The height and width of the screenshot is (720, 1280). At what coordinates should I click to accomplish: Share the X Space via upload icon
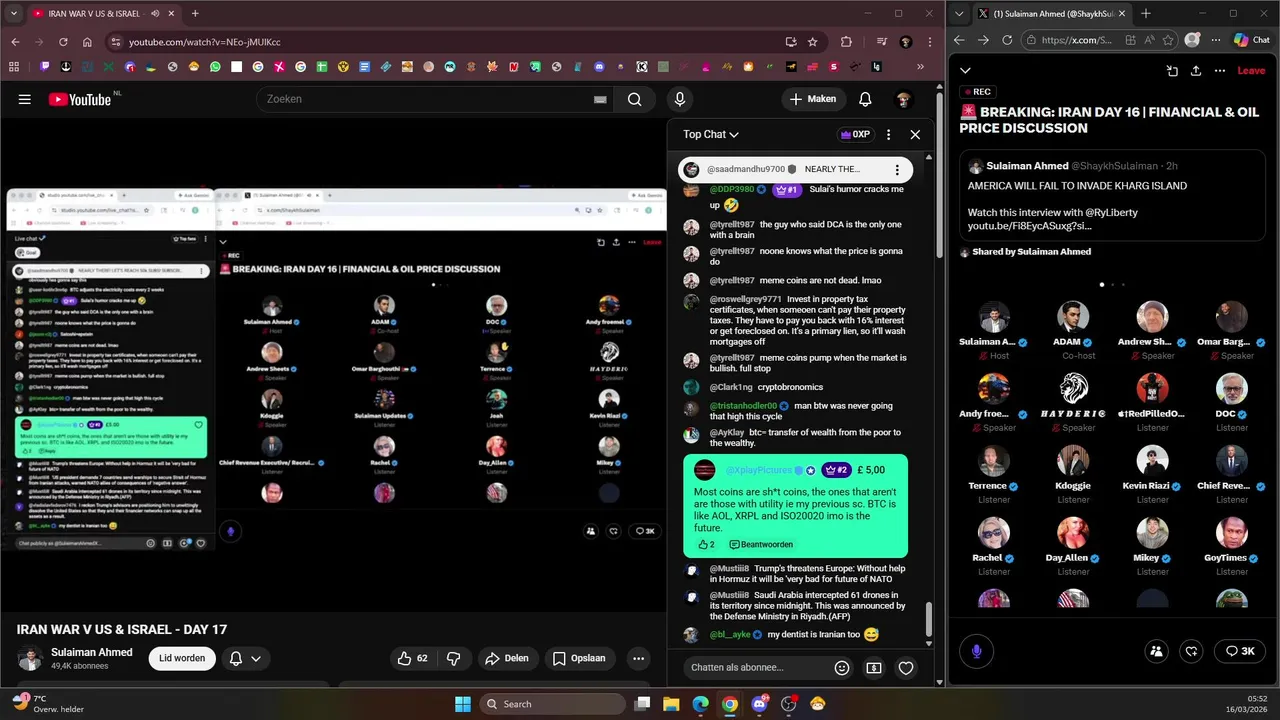[1196, 71]
